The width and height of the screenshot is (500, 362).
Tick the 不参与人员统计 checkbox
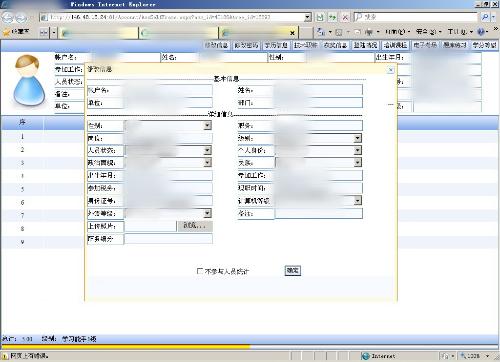pyautogui.click(x=200, y=271)
